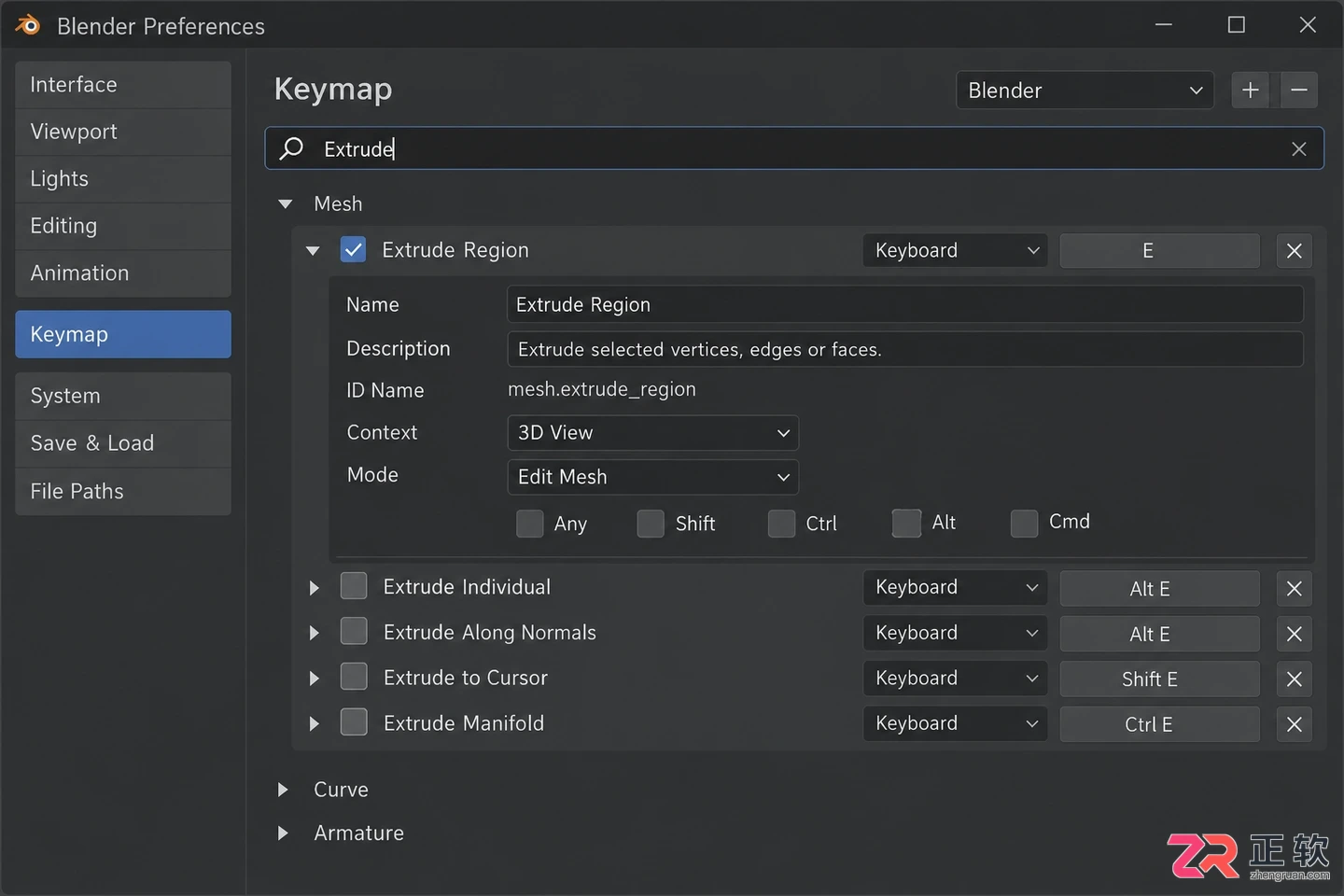Click the Blender logo icon
Image resolution: width=1344 pixels, height=896 pixels.
click(x=28, y=25)
